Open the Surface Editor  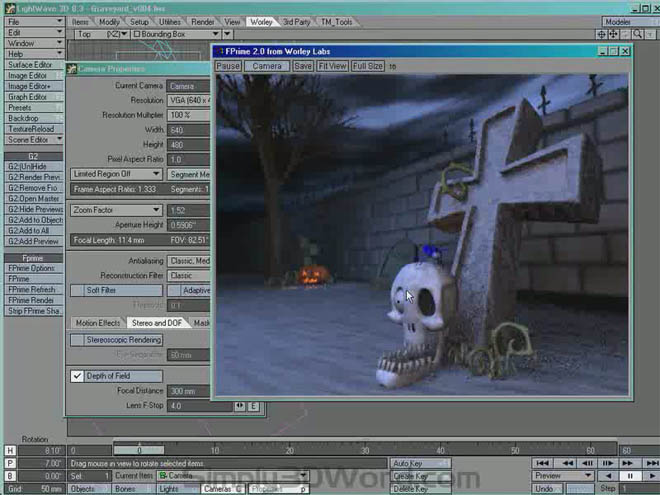pos(34,65)
